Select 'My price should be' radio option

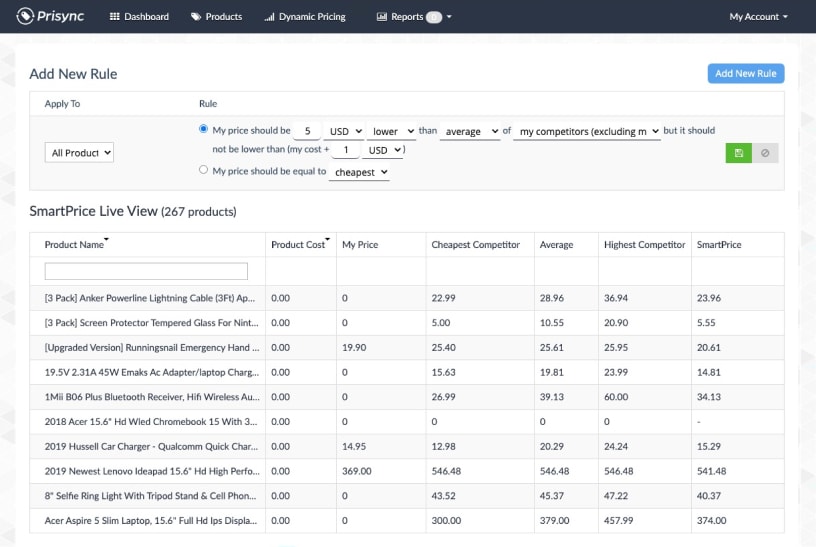click(x=204, y=130)
